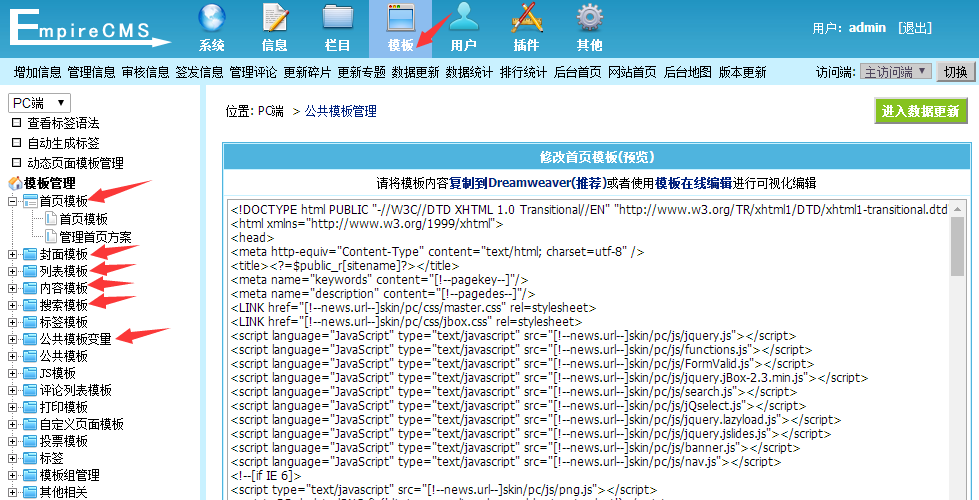Open 审核信息 menu item
The width and height of the screenshot is (979, 500).
click(x=145, y=72)
